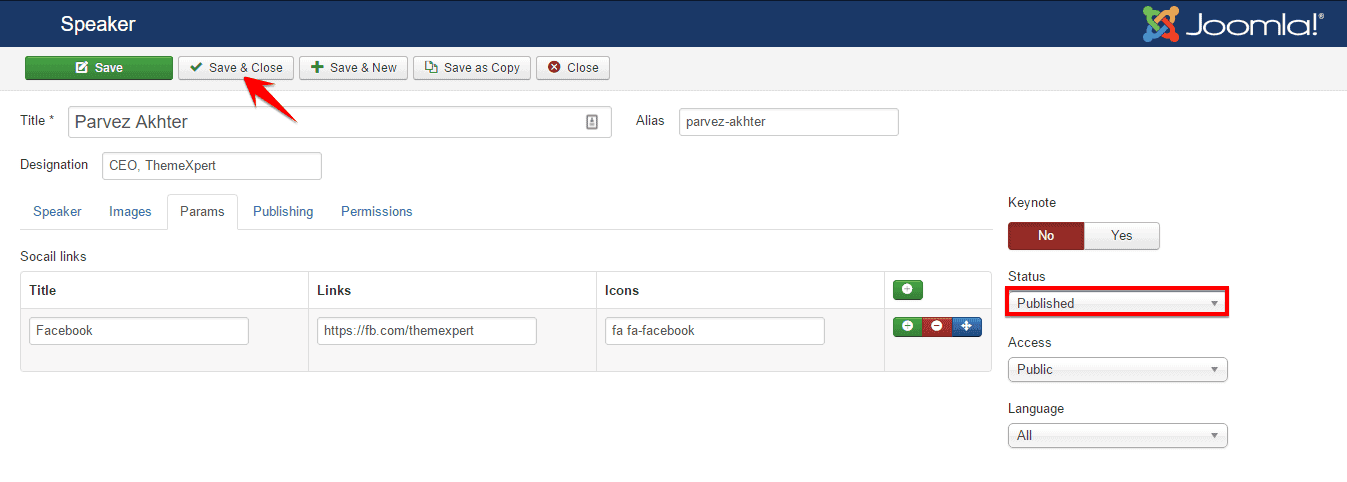Click the Save & New button
Screen dimensions: 1347x482
353,68
